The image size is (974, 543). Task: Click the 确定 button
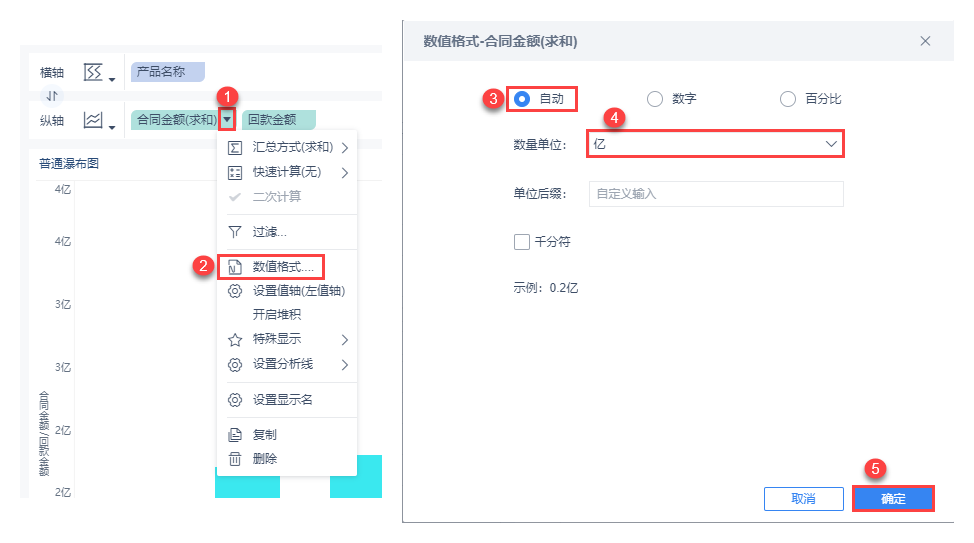pyautogui.click(x=893, y=498)
